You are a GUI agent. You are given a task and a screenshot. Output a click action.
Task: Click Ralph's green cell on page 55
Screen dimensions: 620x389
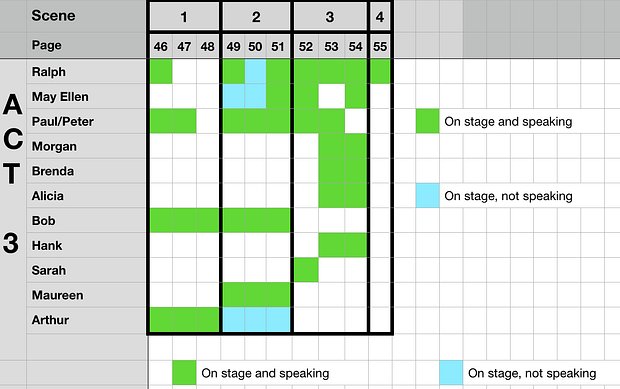pos(380,72)
